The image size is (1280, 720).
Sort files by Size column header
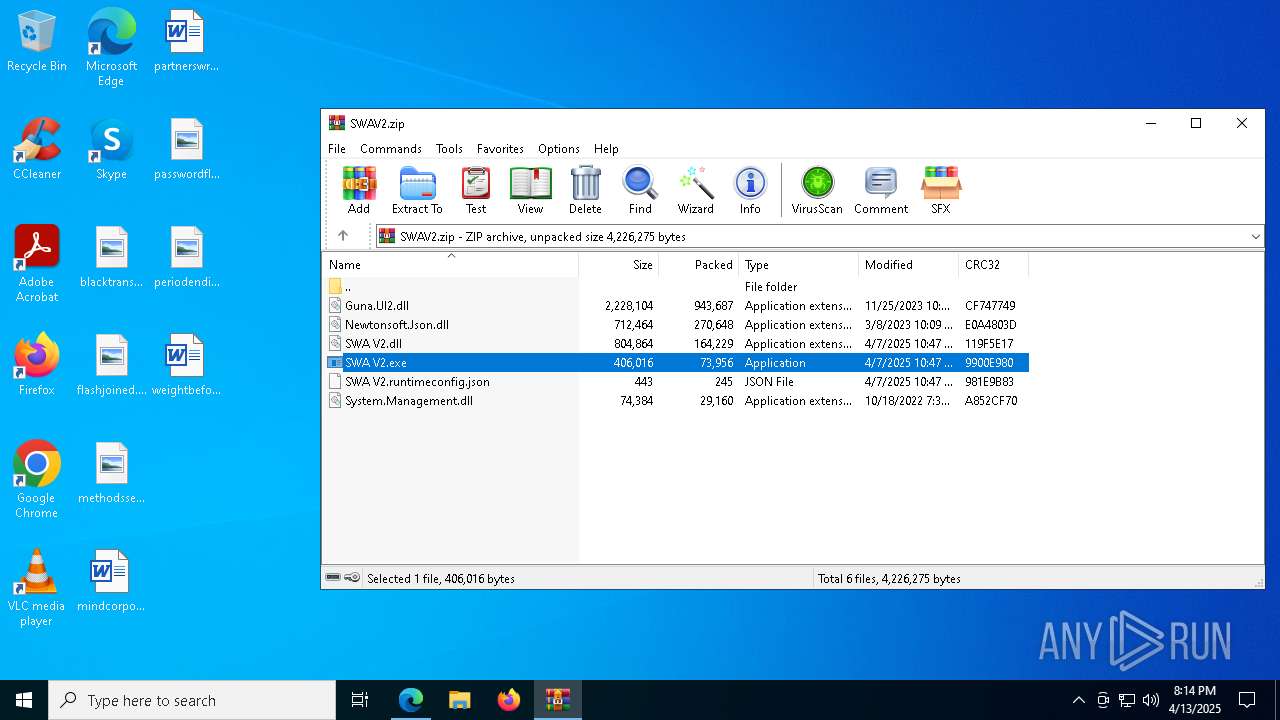click(619, 265)
